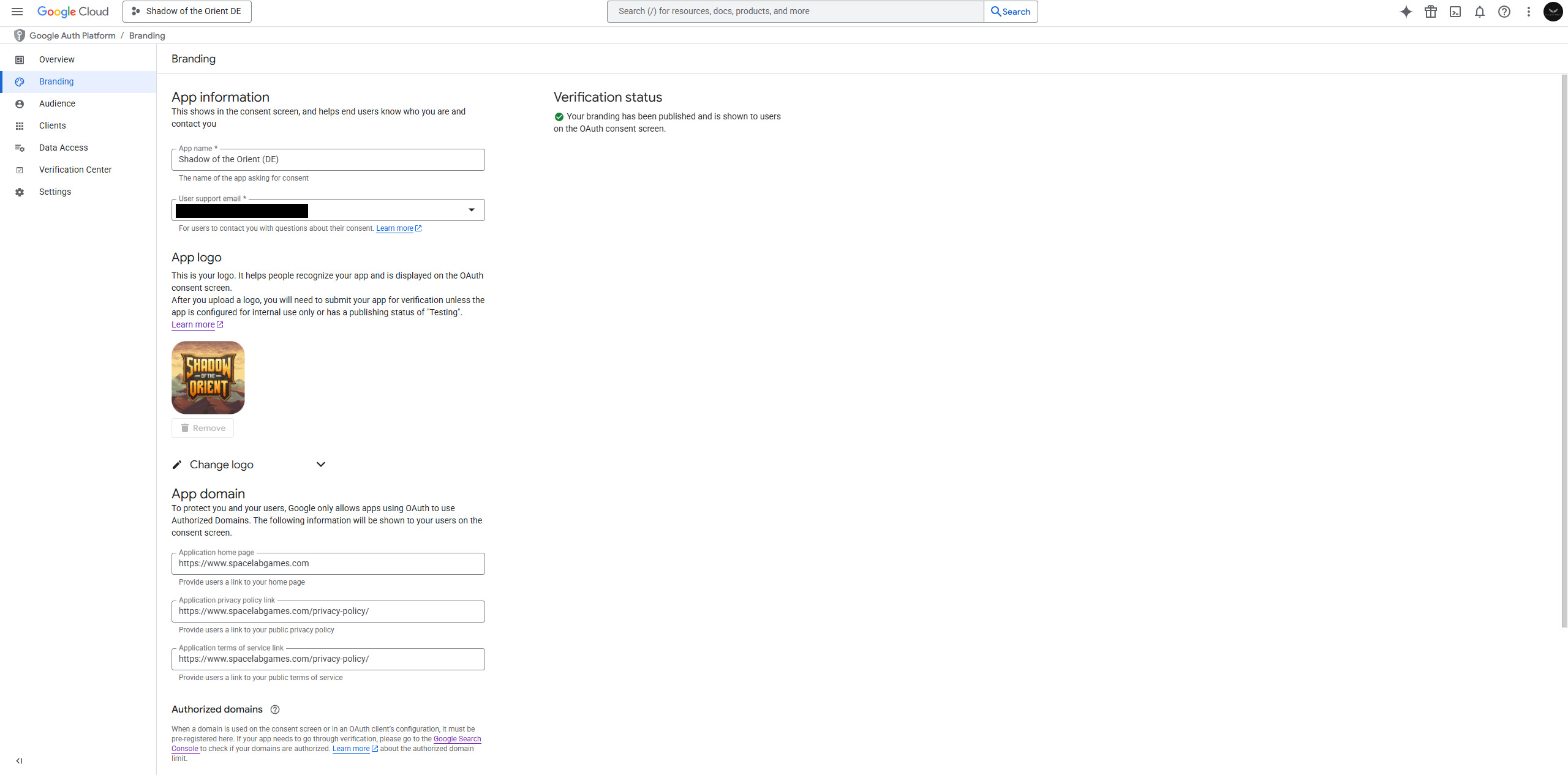Screen dimensions: 1568x775
Task: Expand the Change logo section
Action: [x=320, y=465]
